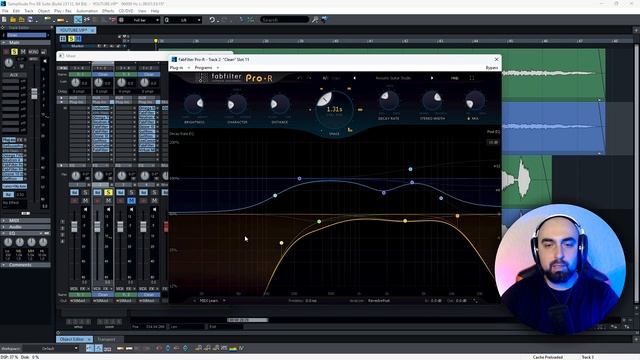Toggle yellow Solo on mixer channel 2

[x=108, y=192]
